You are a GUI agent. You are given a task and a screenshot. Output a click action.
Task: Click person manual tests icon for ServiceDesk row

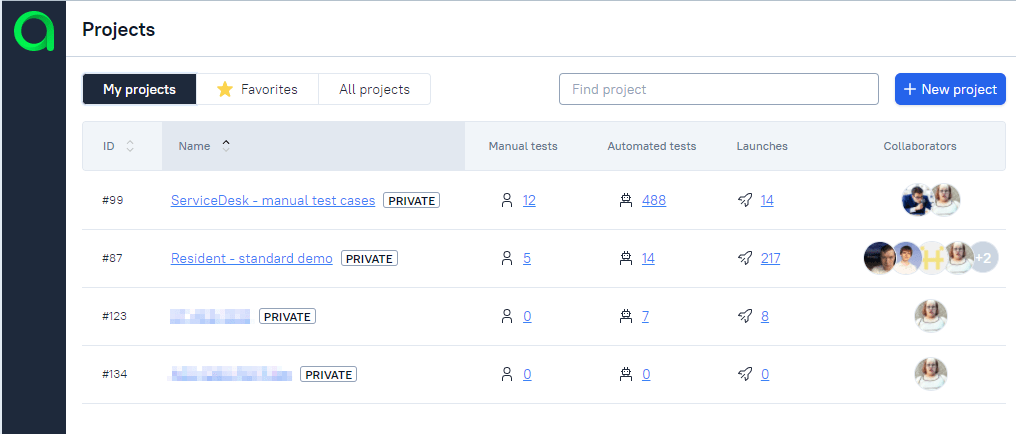[x=507, y=200]
